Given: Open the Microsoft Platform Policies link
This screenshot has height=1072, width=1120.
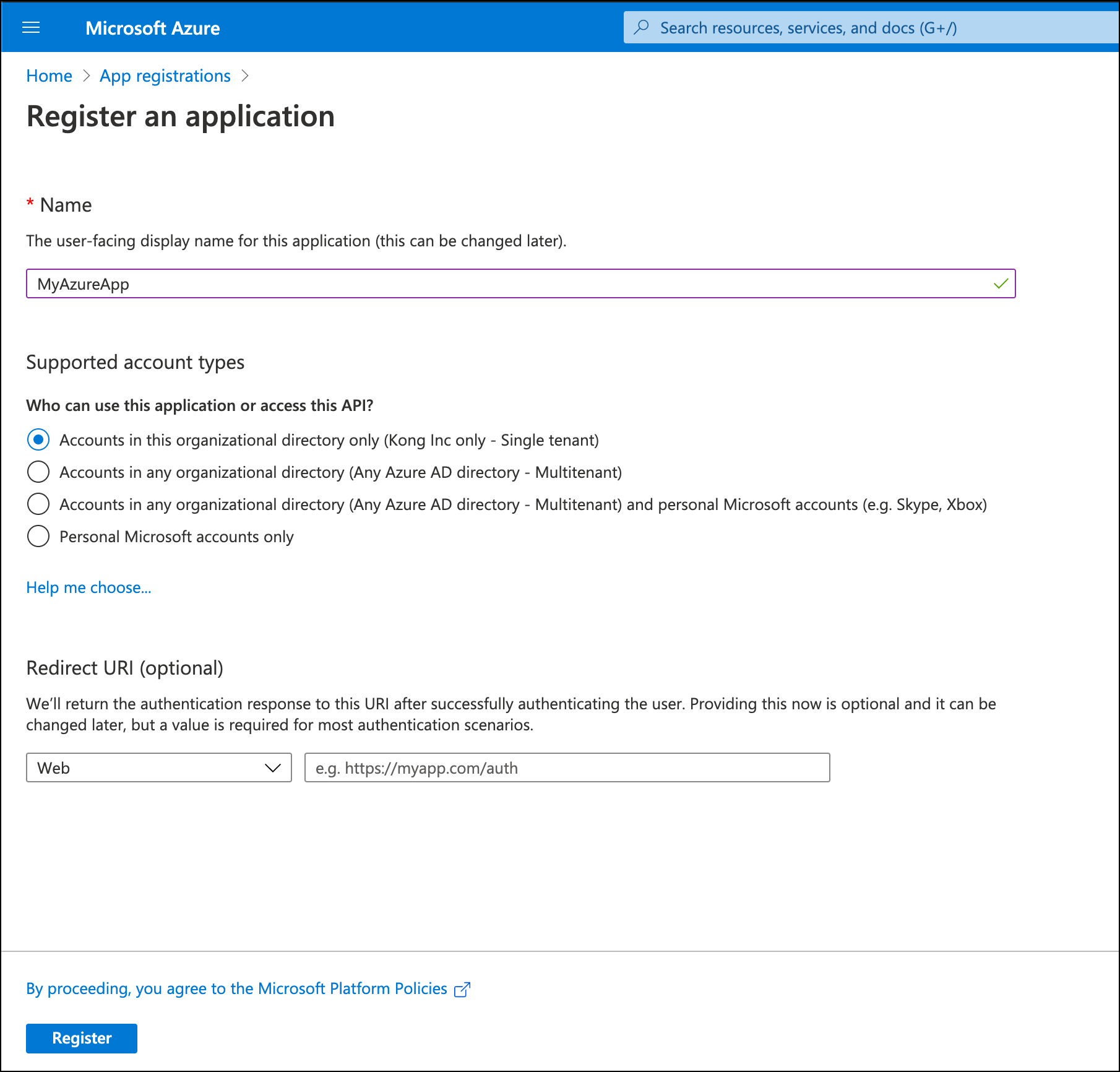Looking at the screenshot, I should click(x=236, y=989).
